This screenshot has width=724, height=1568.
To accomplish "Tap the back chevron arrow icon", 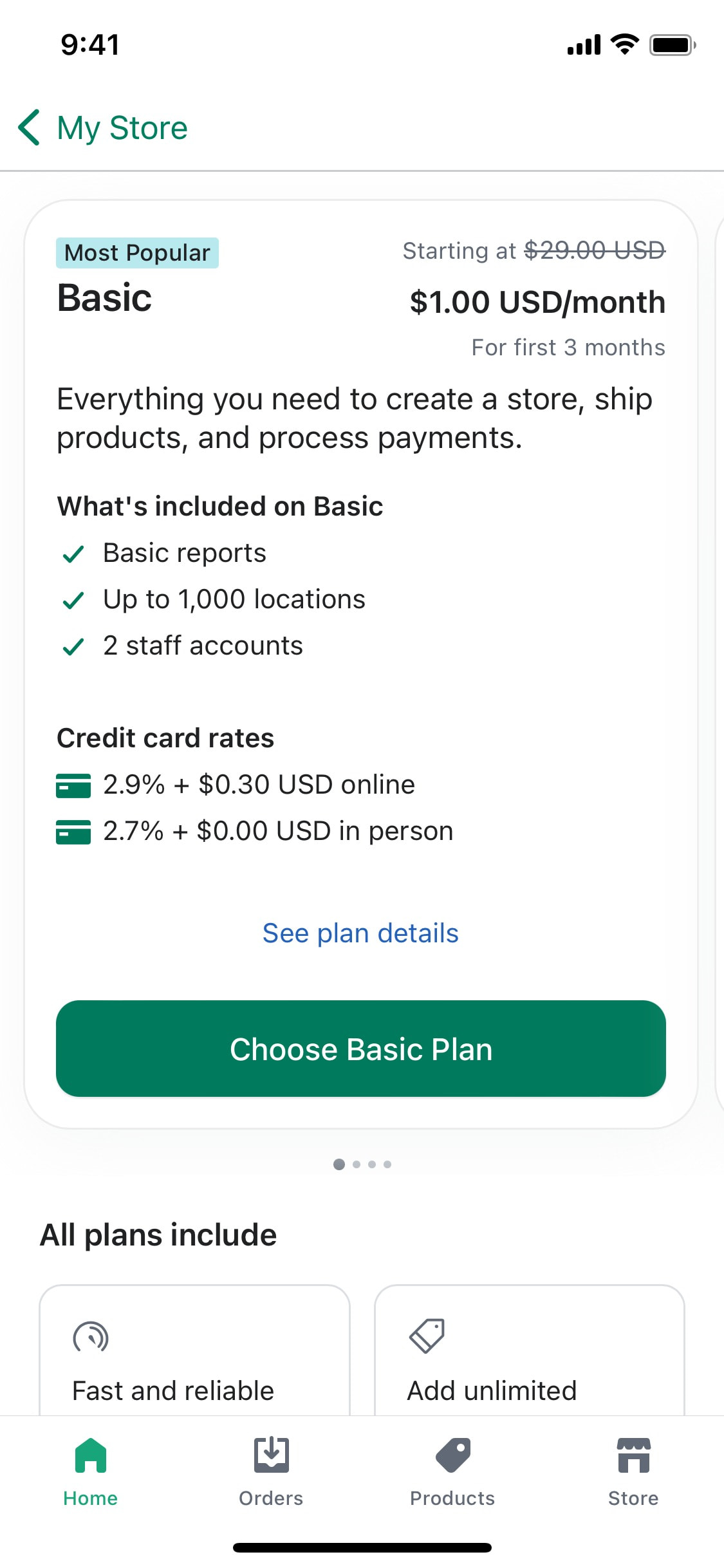I will 30,127.
